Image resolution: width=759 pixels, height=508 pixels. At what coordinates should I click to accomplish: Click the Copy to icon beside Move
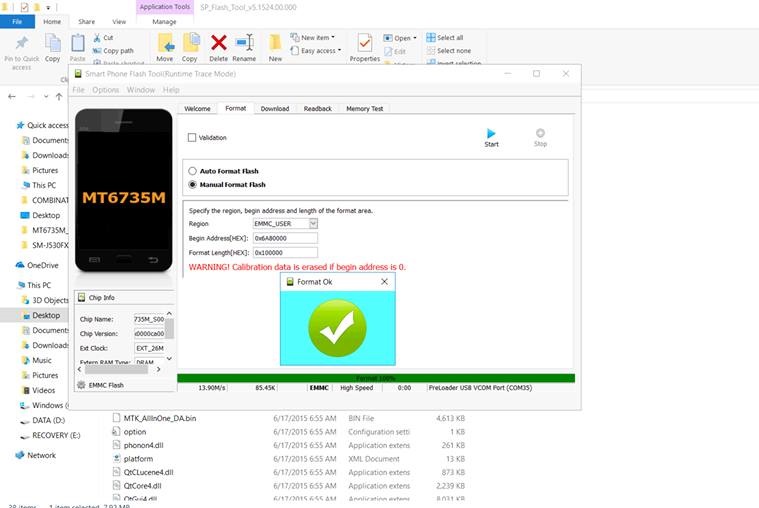coord(190,43)
